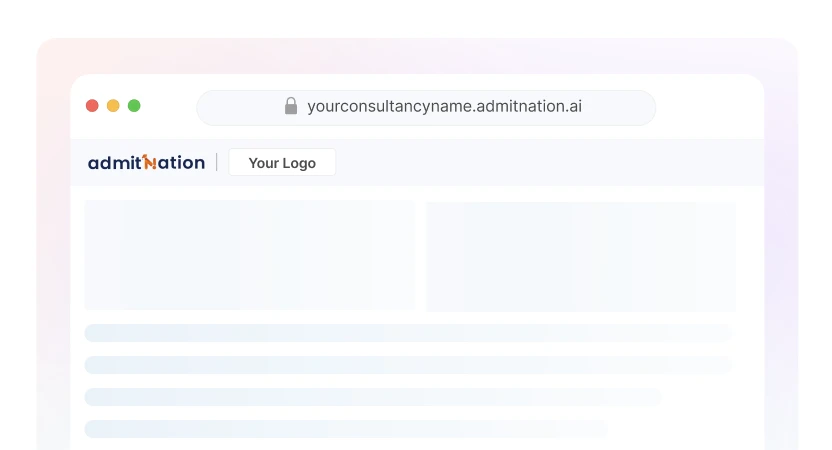Click the yourconsultancyname.admitnation.ai URL text
The width and height of the screenshot is (832, 450).
[444, 106]
